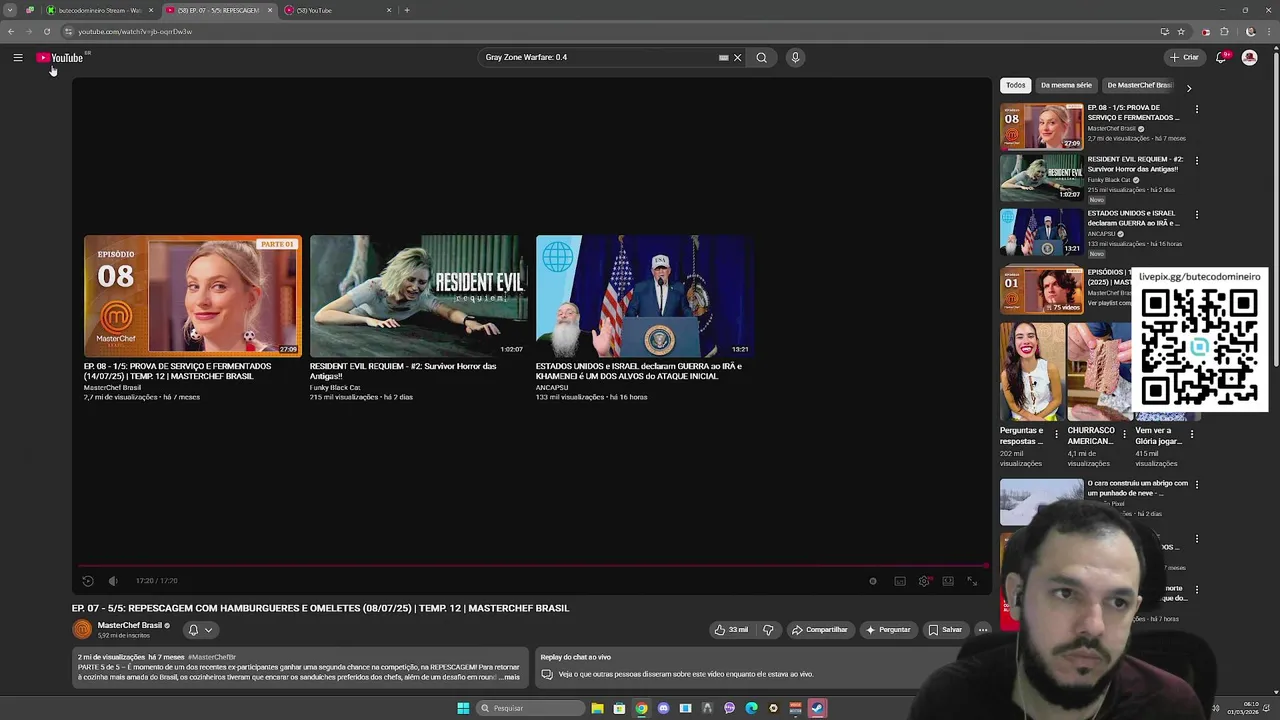Screen dimensions: 1280x720
Task: Clear the search box with X icon
Action: pyautogui.click(x=738, y=58)
